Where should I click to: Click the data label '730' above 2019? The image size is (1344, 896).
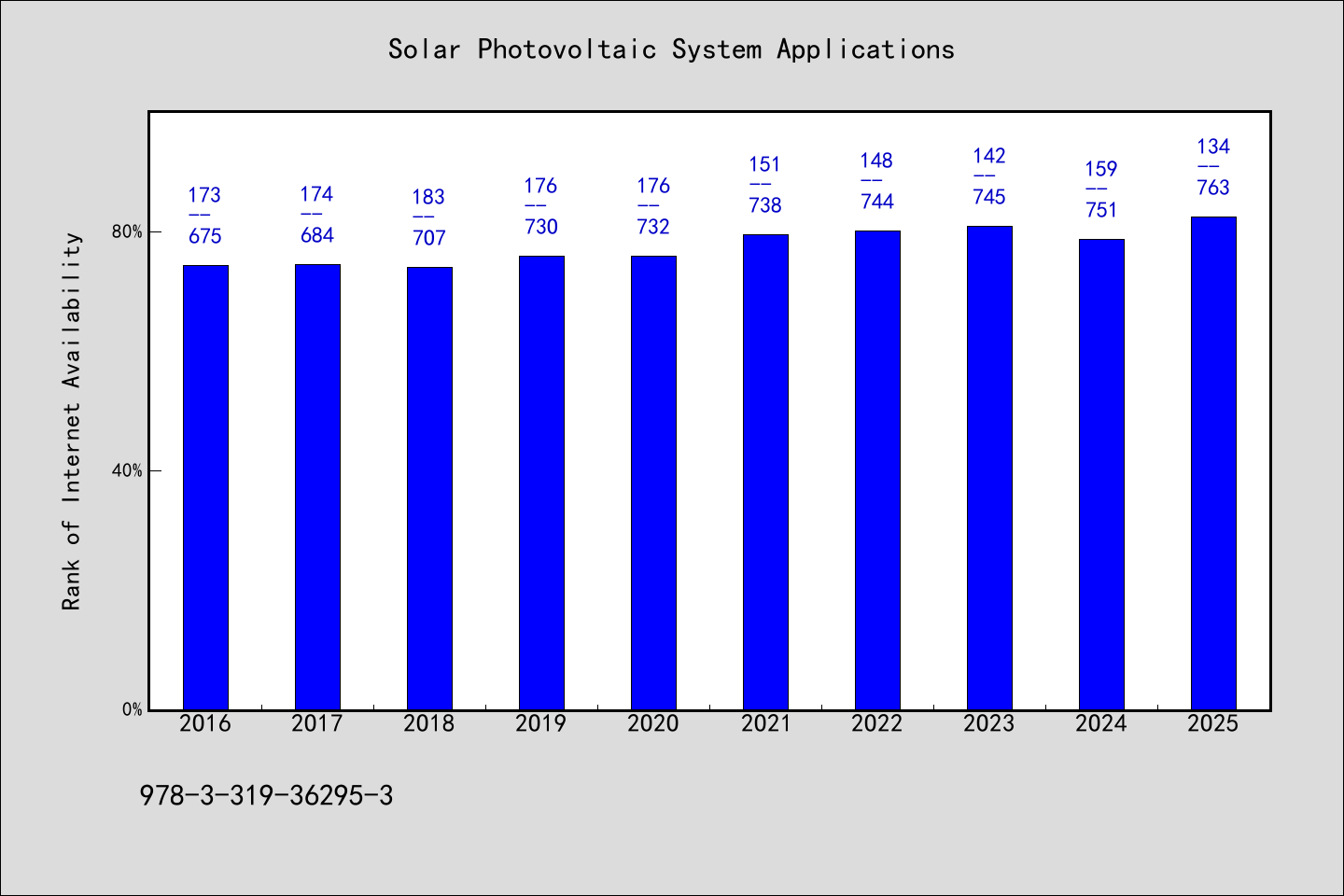[x=541, y=227]
